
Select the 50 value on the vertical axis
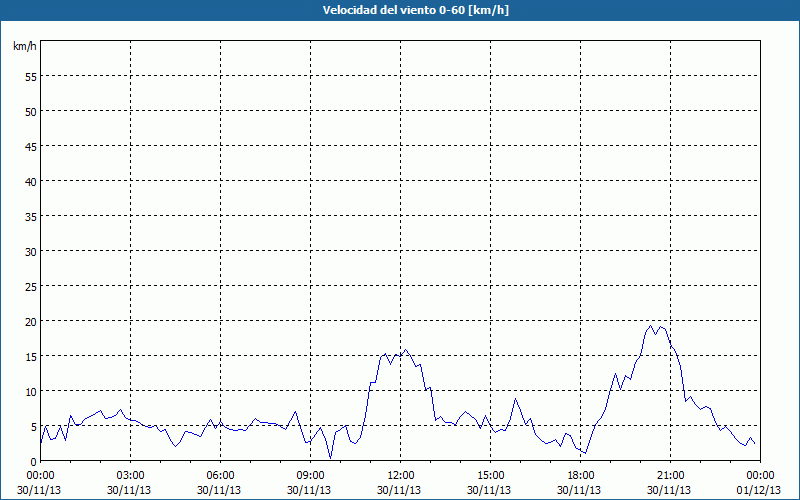tap(31, 111)
